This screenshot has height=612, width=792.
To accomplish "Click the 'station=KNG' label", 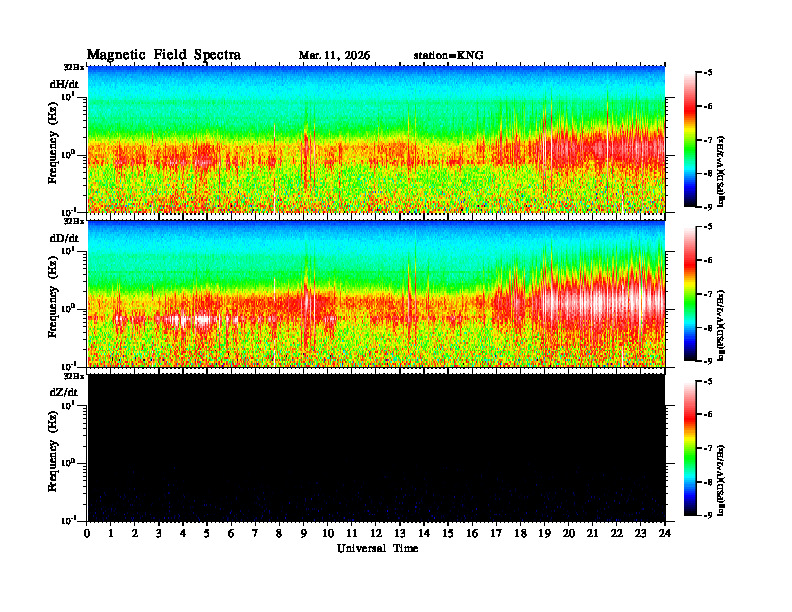I will point(449,56).
